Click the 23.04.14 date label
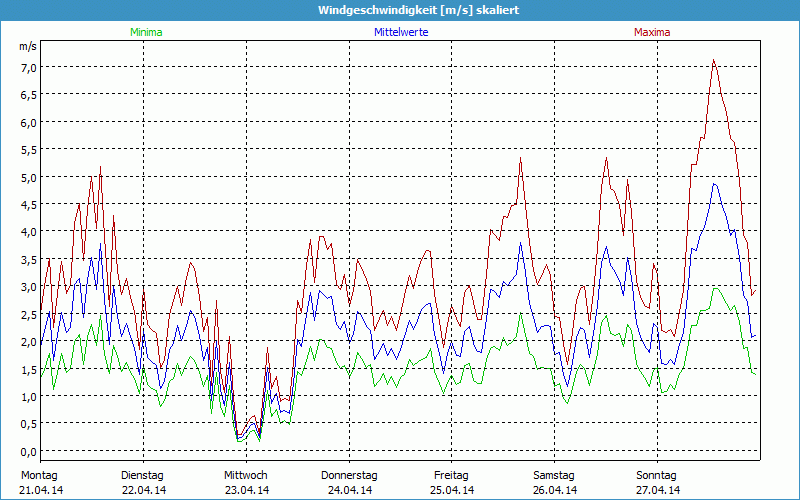Image resolution: width=800 pixels, height=500 pixels. tap(247, 490)
